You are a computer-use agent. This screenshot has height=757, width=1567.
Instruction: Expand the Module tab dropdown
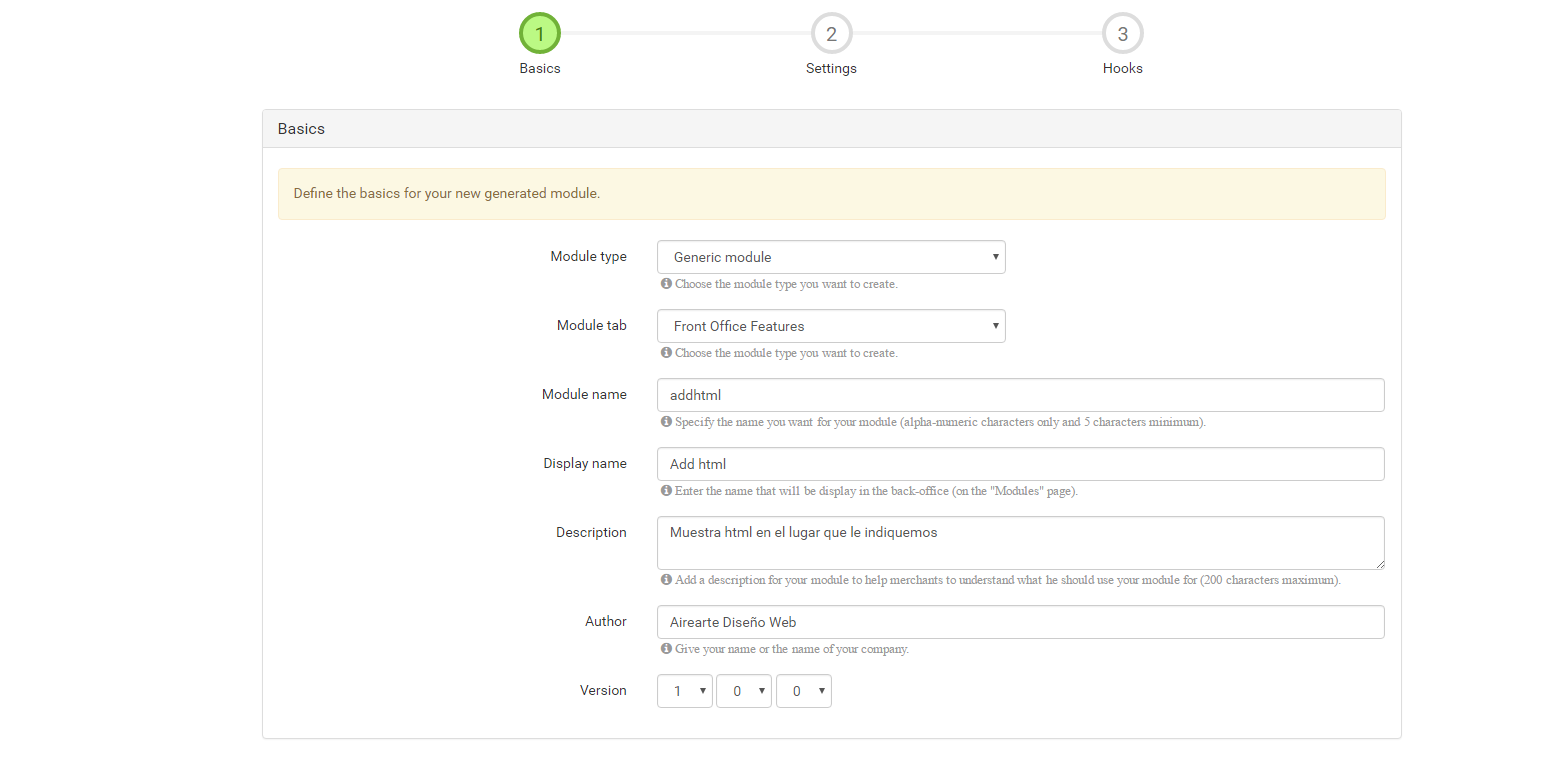pyautogui.click(x=830, y=326)
